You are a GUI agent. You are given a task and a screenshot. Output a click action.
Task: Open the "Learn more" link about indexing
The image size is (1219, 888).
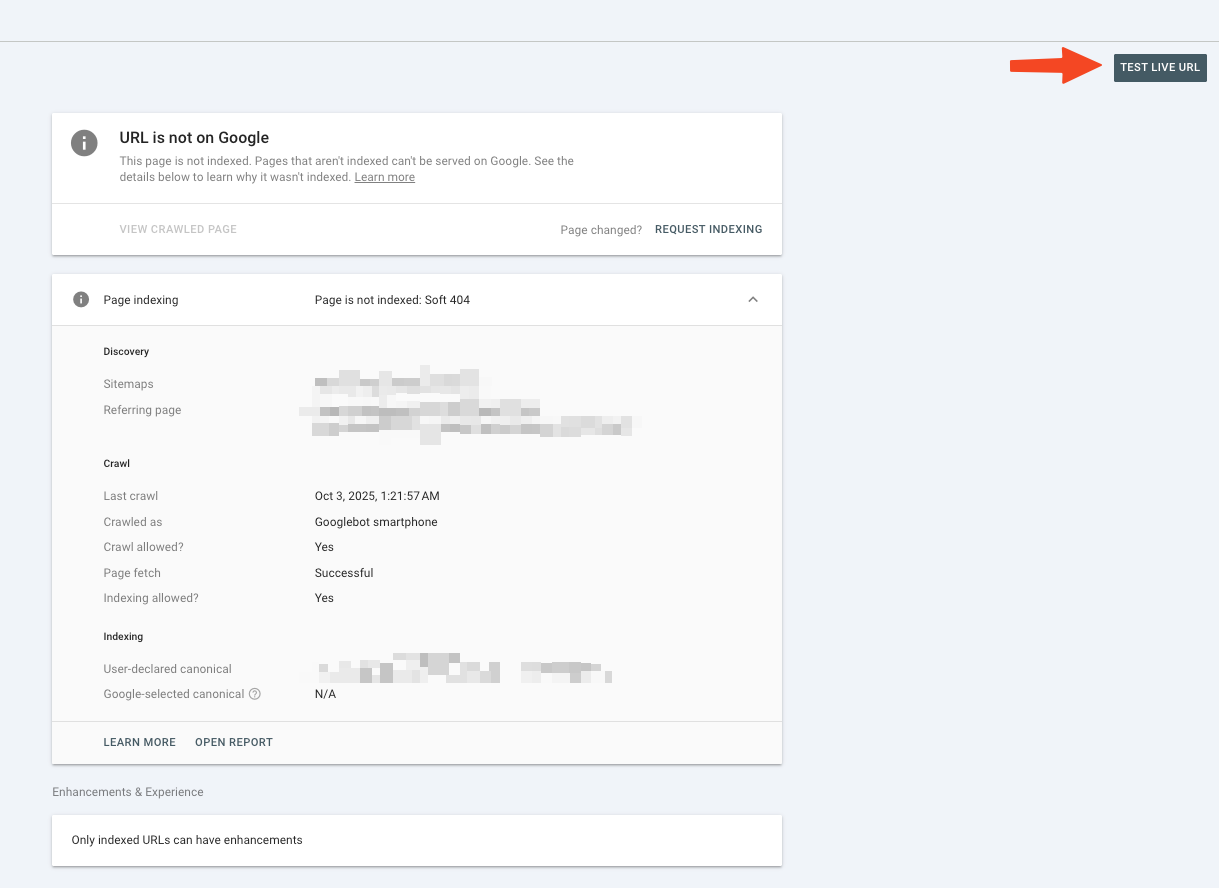click(384, 177)
